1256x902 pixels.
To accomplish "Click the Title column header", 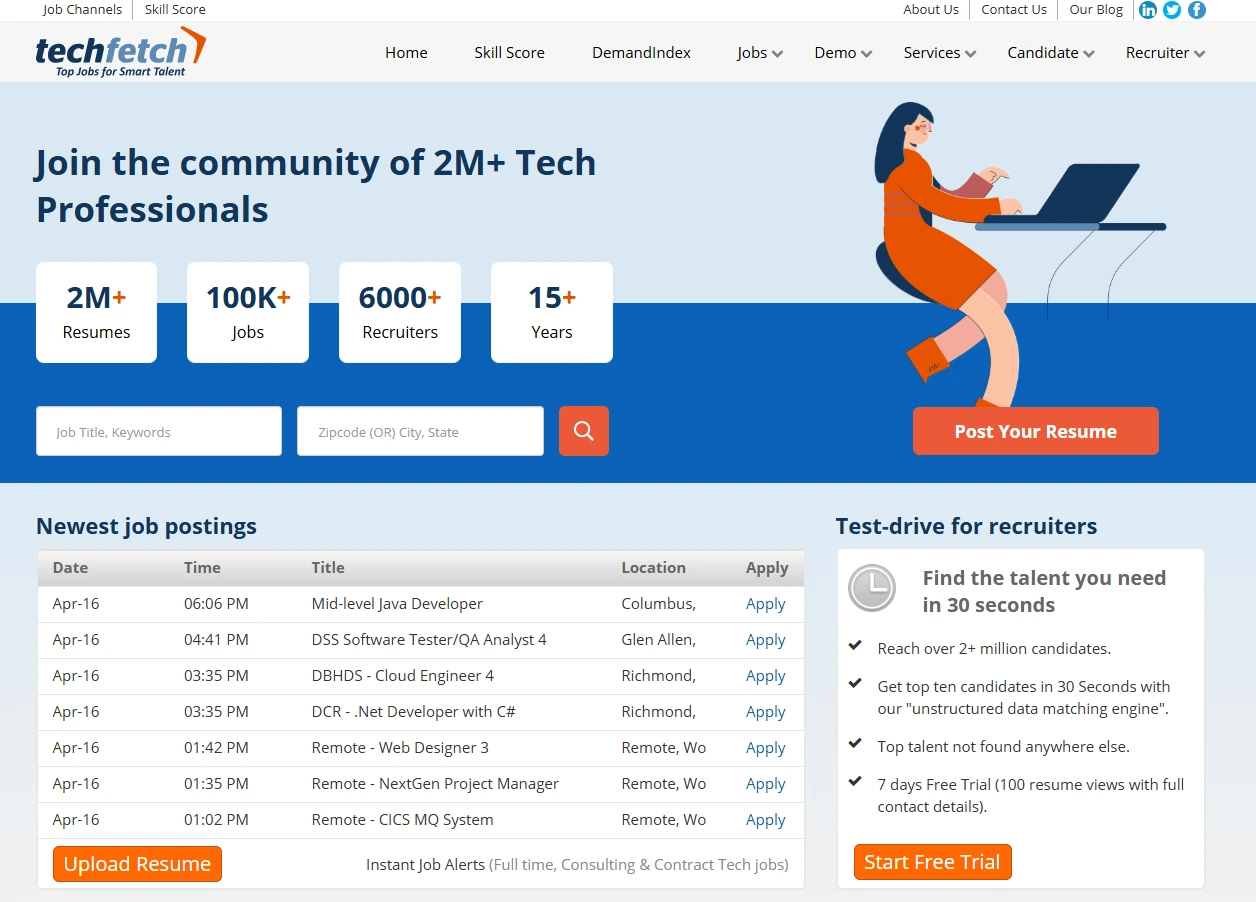I will [328, 568].
